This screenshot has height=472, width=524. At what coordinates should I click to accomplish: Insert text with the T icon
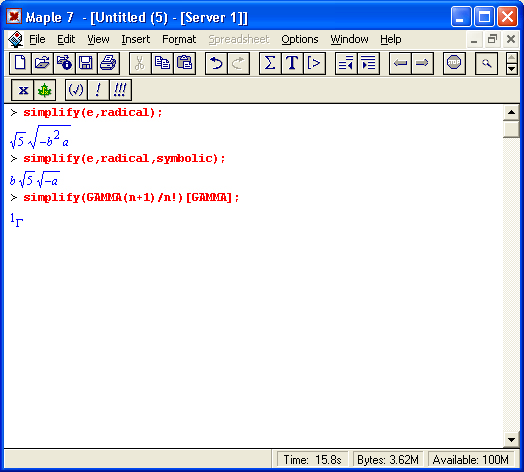(292, 63)
